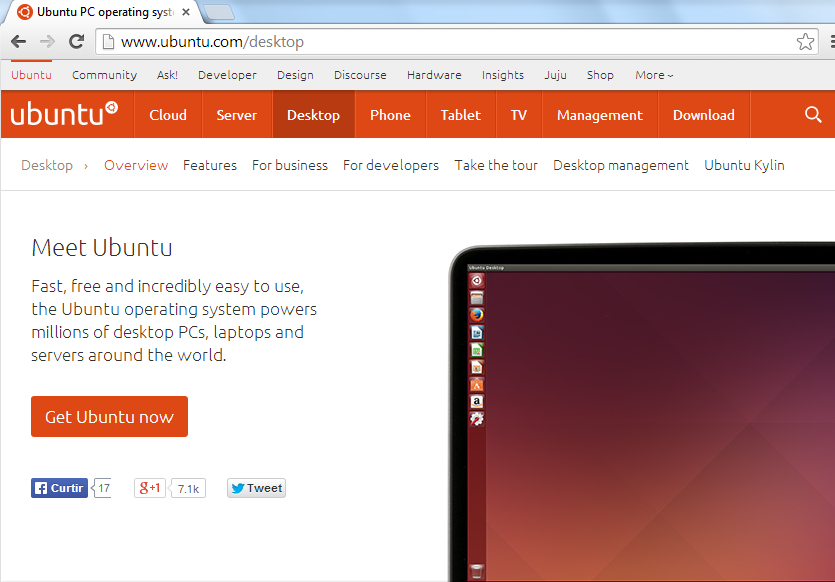The height and width of the screenshot is (582, 835).
Task: Open the Chrome menu icon
Action: (832, 42)
